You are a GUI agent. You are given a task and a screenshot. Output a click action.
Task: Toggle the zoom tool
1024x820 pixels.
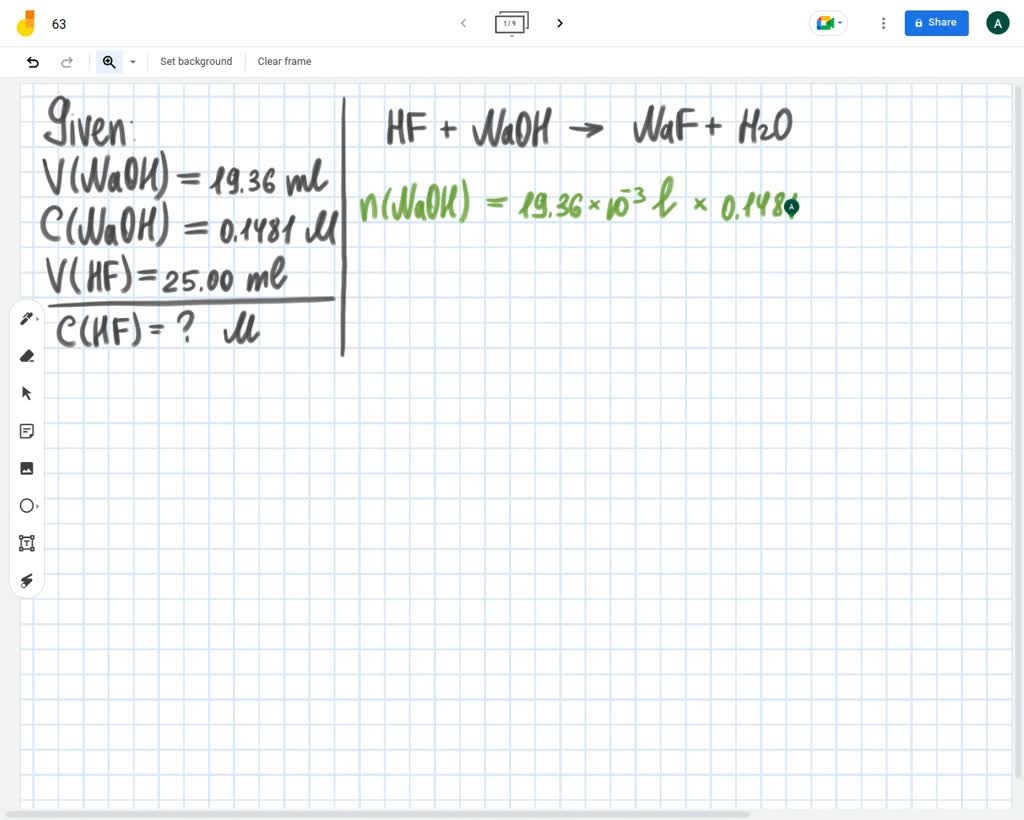pos(109,61)
